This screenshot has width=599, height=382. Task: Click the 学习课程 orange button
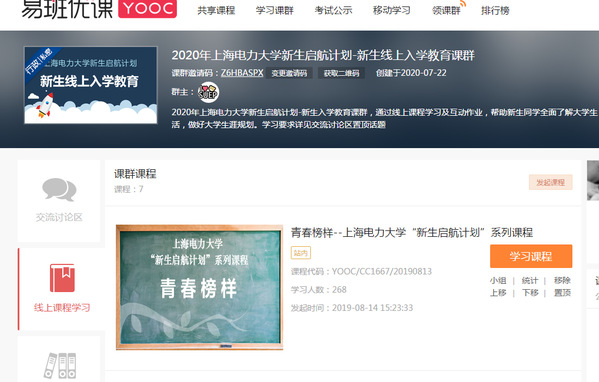[531, 256]
